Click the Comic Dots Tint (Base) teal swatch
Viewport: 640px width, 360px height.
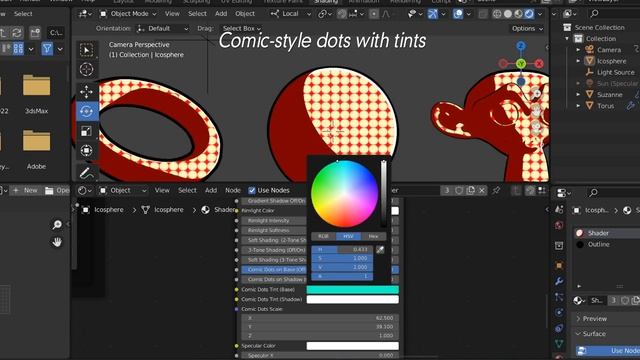[x=353, y=289]
